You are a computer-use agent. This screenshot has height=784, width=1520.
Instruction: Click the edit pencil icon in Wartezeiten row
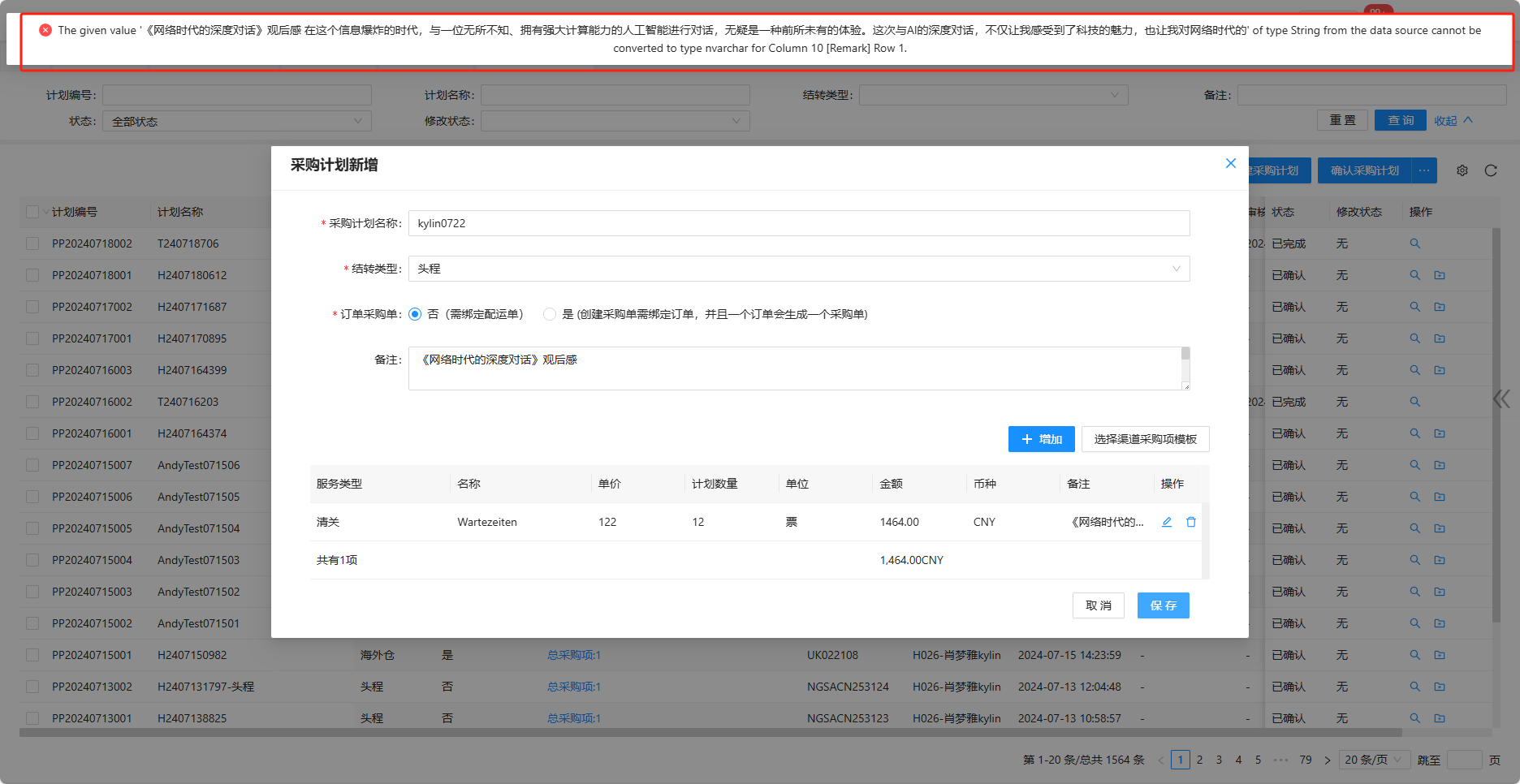click(1167, 522)
